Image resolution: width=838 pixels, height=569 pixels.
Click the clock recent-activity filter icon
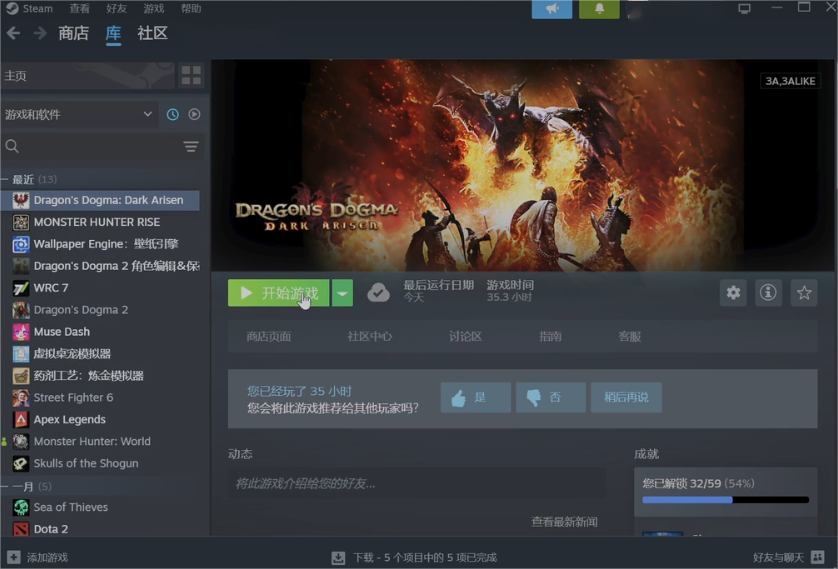coord(173,115)
